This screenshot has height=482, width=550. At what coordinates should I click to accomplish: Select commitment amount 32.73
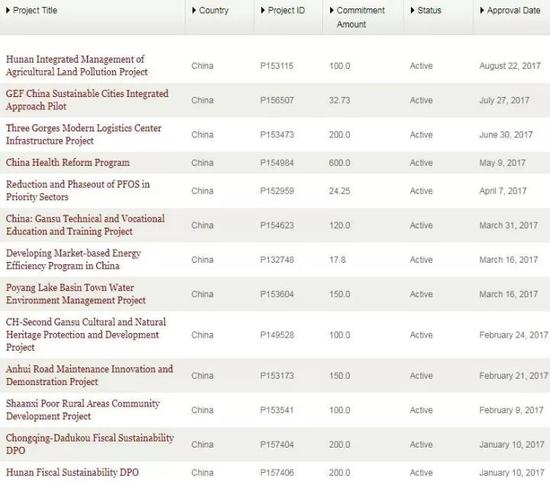point(339,100)
